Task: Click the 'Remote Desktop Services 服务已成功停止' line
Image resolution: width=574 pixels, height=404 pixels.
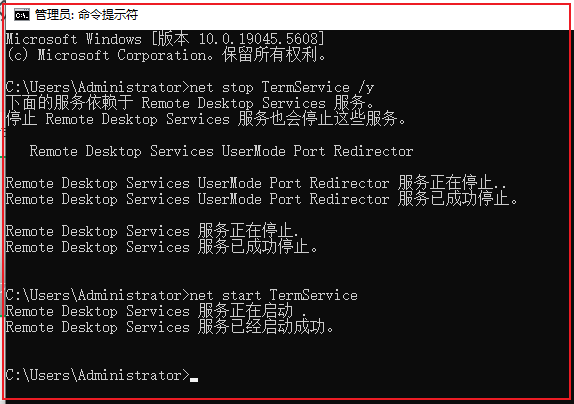Action: pyautogui.click(x=162, y=247)
